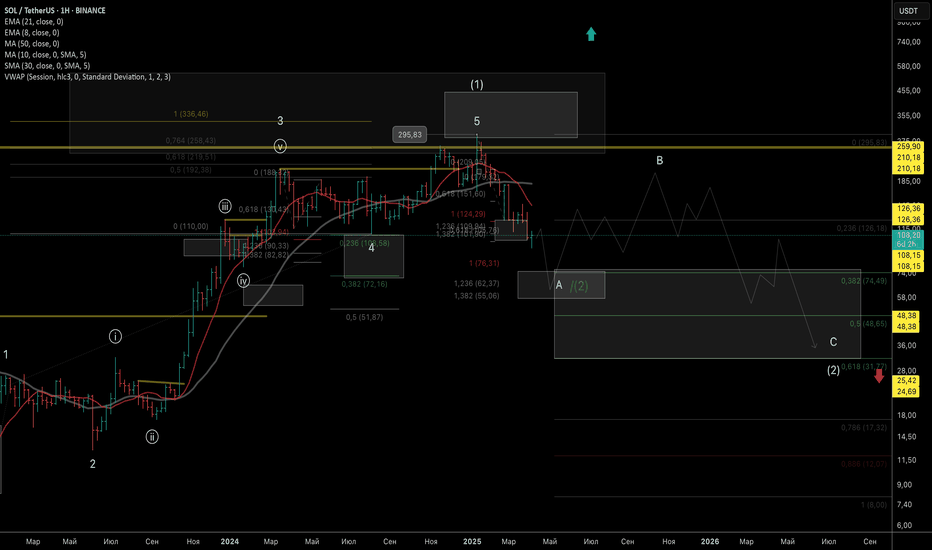Select the wave B label
This screenshot has width=932, height=550.
[659, 161]
